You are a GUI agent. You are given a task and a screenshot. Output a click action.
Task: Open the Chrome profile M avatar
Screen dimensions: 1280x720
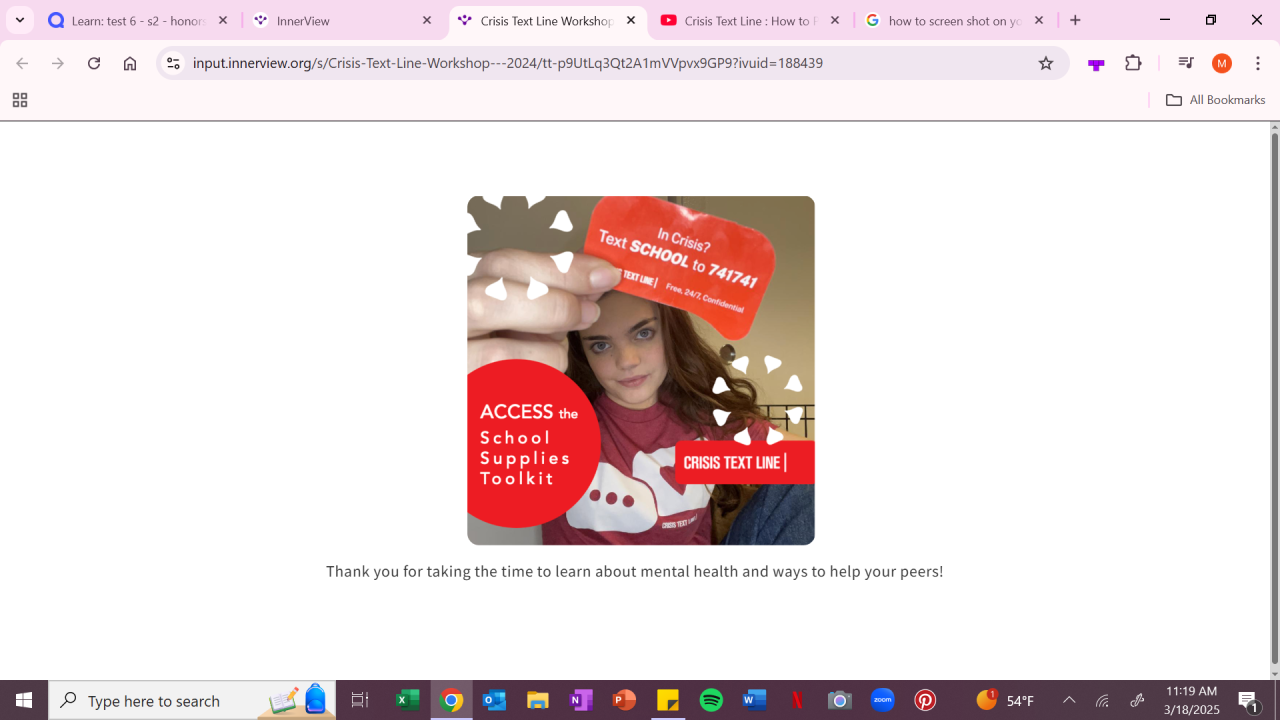tap(1222, 63)
